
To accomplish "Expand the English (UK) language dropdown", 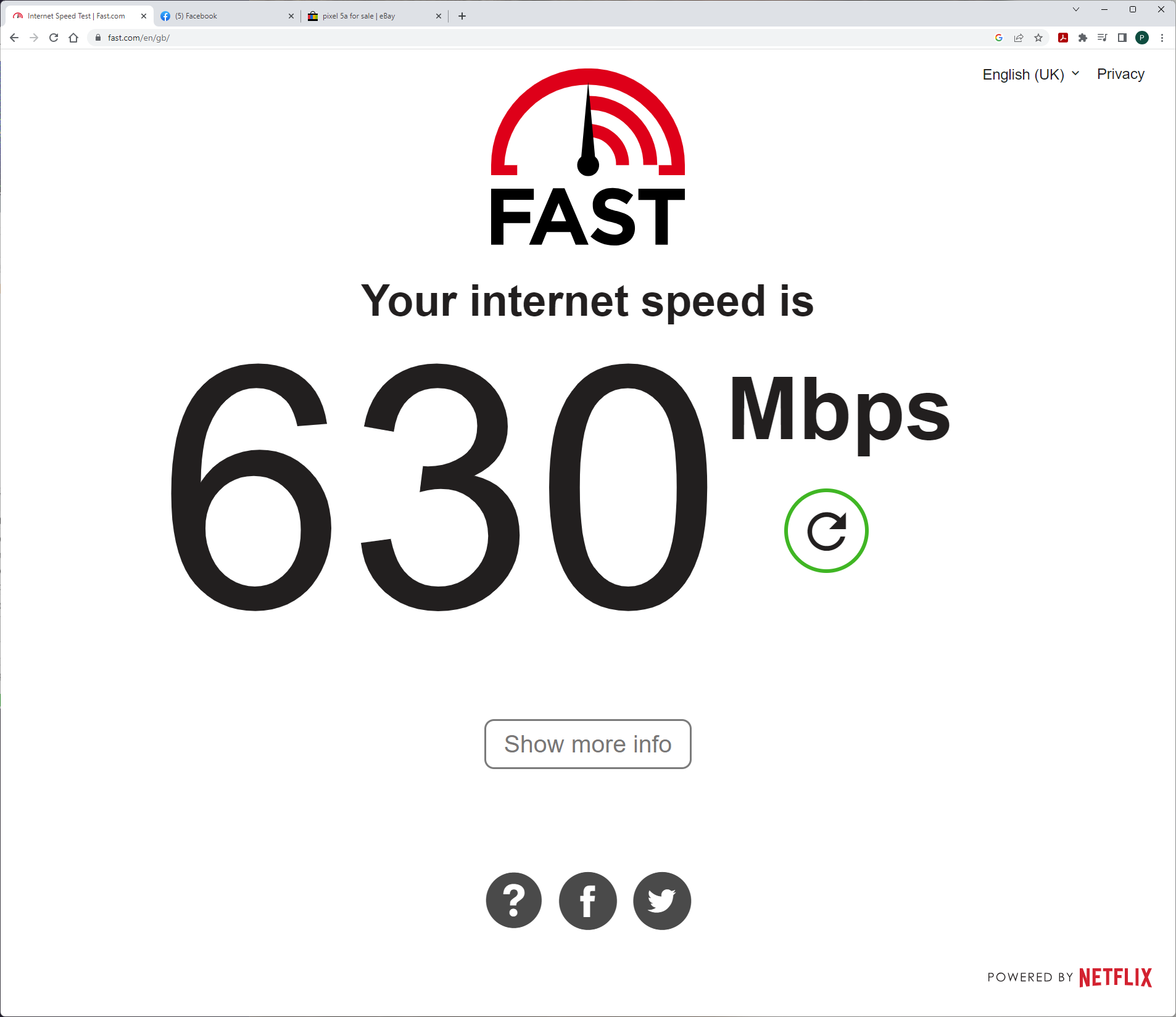I will 1030,74.
